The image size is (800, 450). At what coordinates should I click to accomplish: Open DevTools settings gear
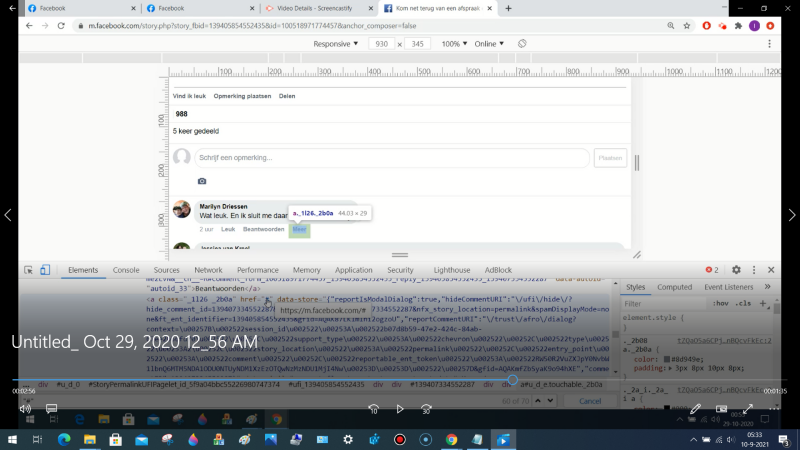[736, 270]
